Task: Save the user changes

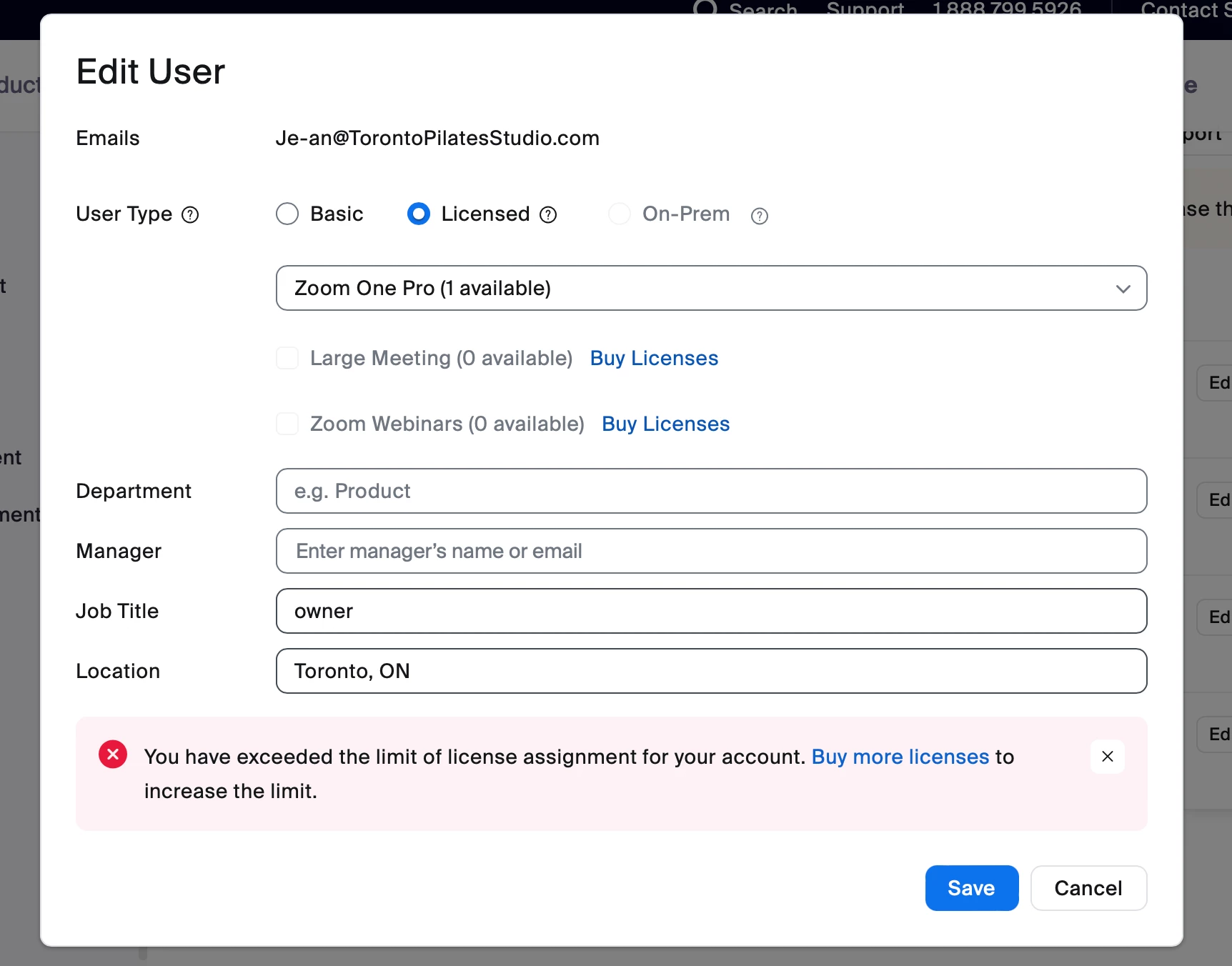Action: click(972, 888)
